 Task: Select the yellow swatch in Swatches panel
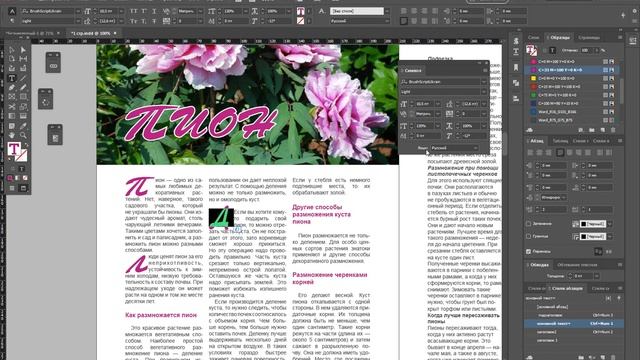533,78
